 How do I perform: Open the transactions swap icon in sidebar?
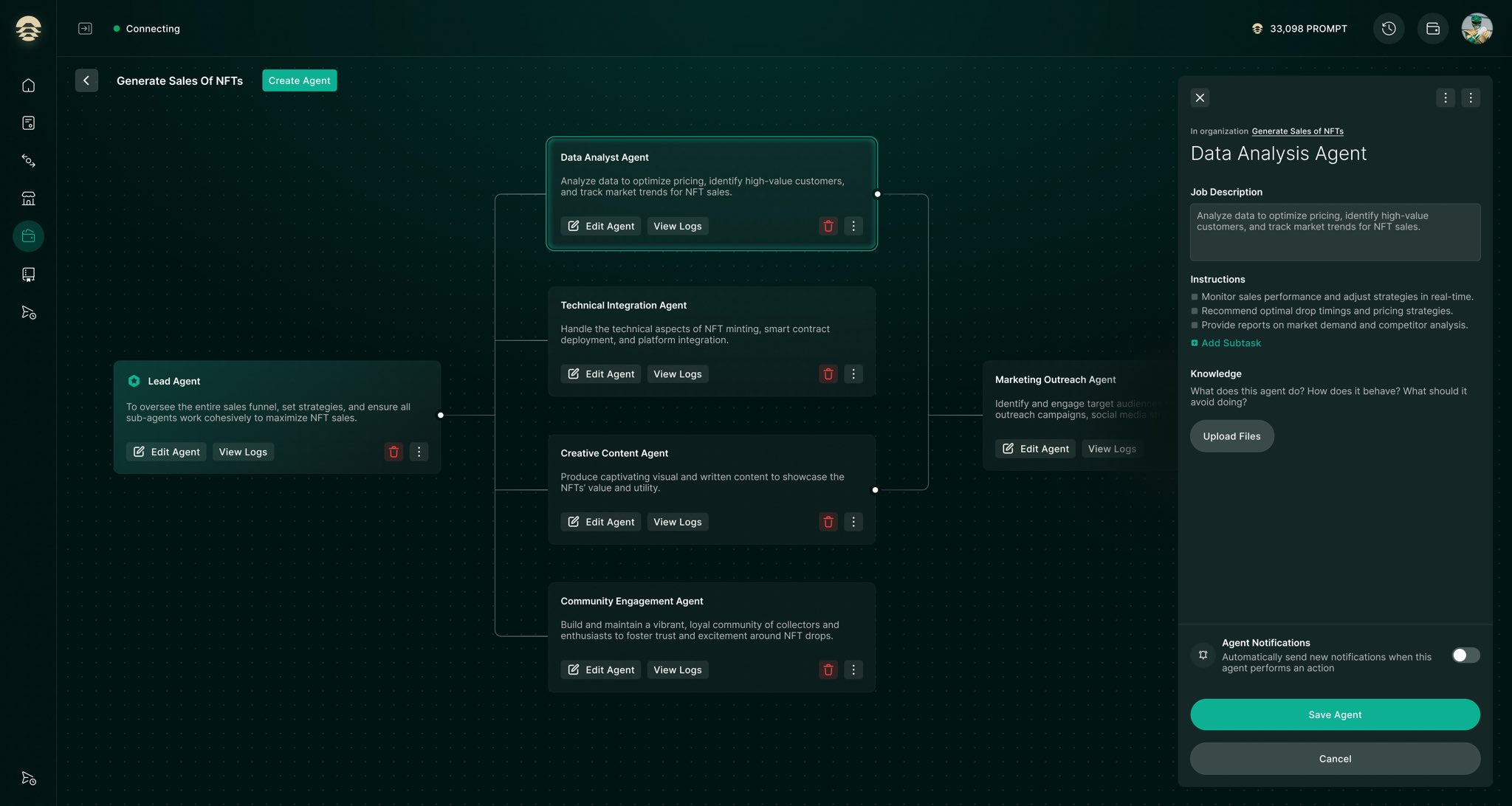point(28,161)
